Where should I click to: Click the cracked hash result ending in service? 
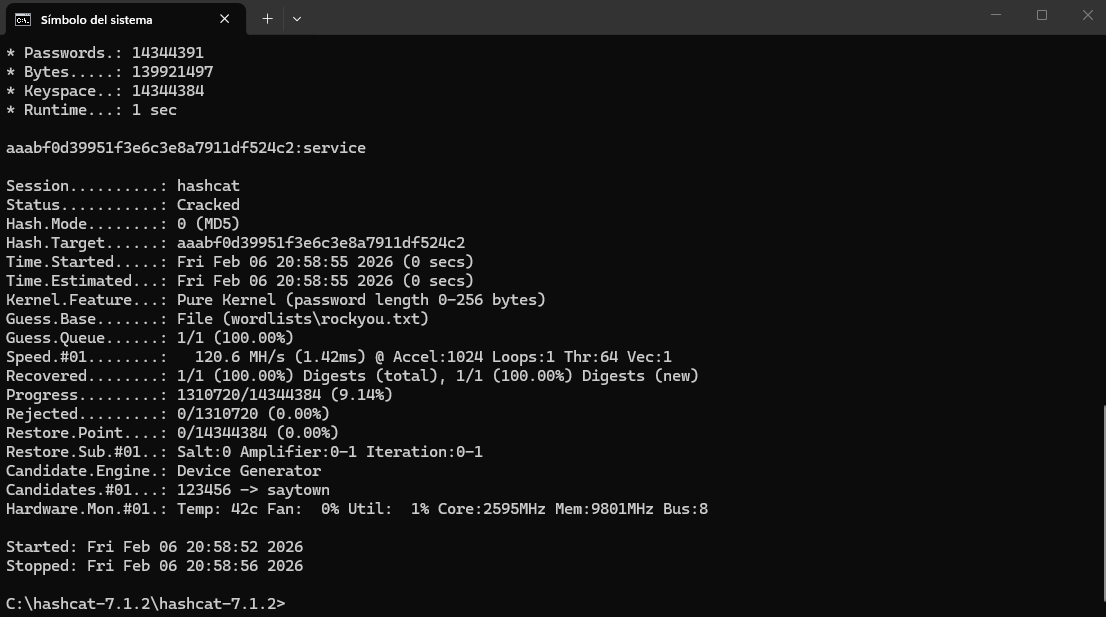tap(186, 148)
